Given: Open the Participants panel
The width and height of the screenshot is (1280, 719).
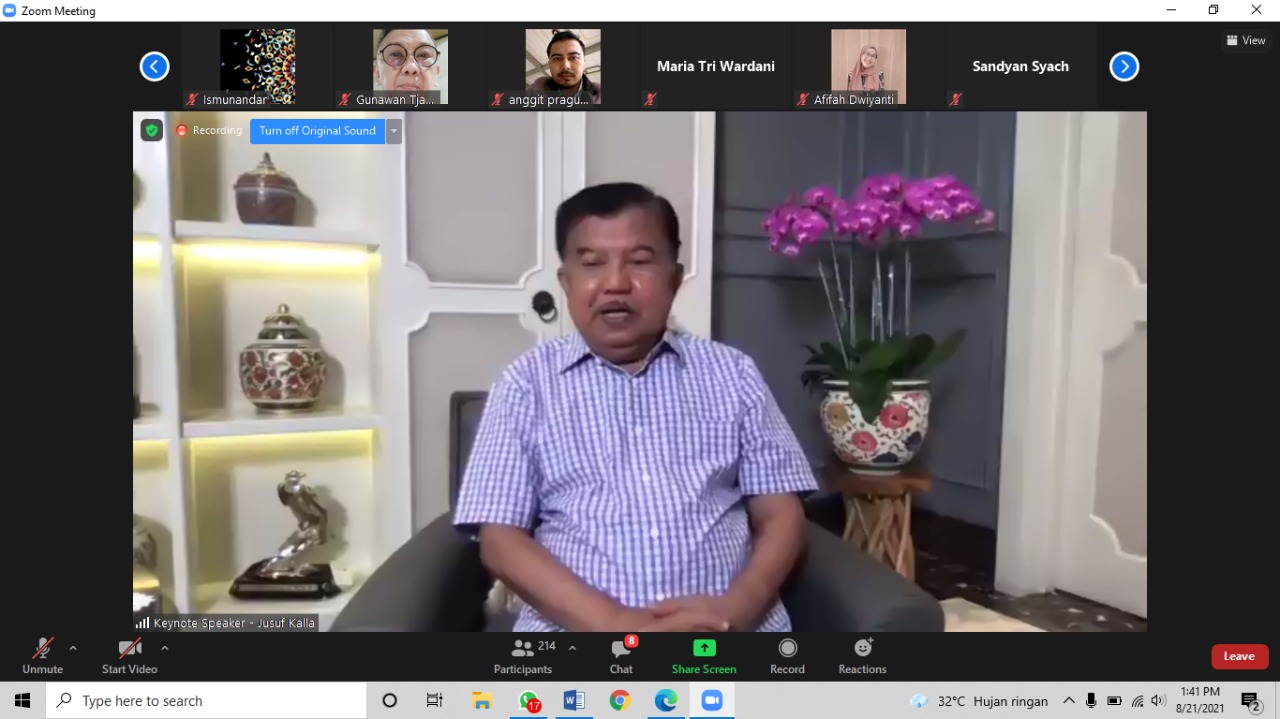Looking at the screenshot, I should 523,655.
